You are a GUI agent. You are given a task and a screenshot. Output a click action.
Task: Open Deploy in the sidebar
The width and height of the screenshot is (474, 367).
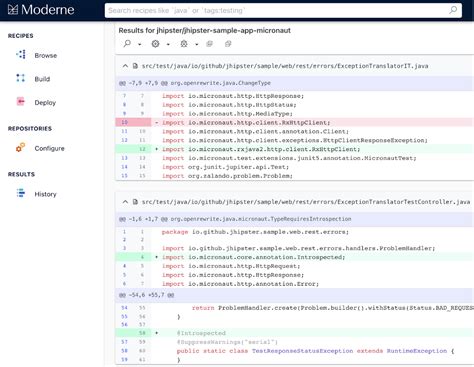[x=45, y=103]
